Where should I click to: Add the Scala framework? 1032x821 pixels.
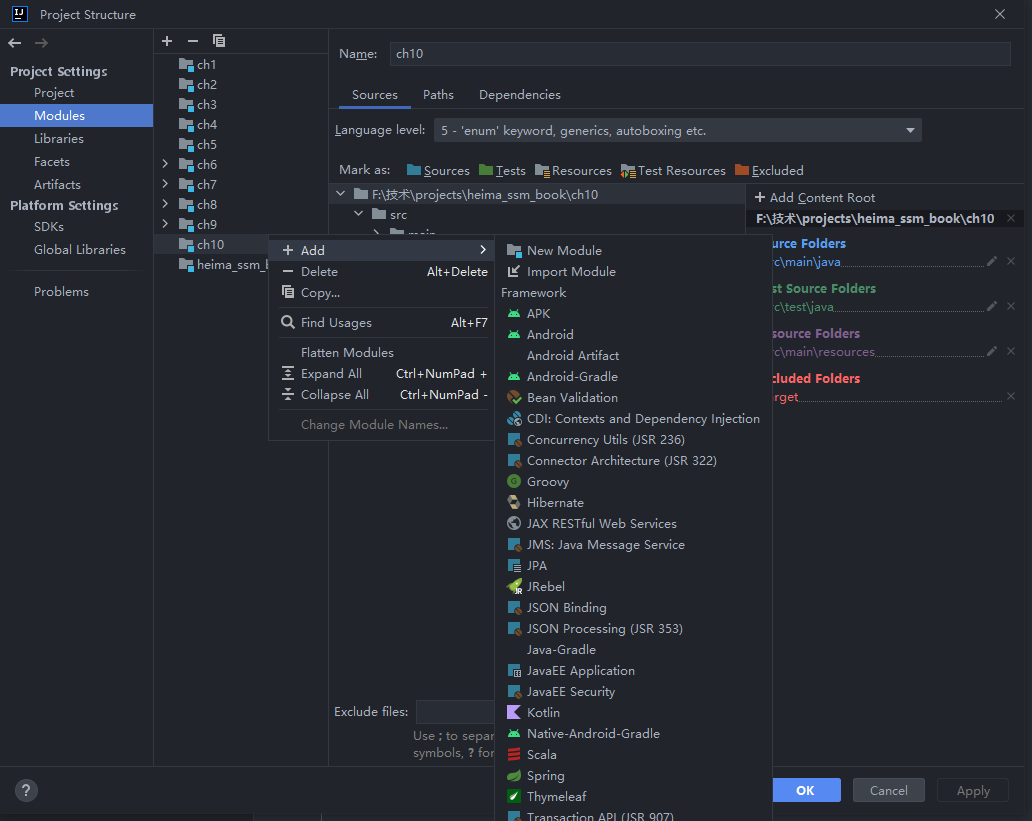pos(633,755)
